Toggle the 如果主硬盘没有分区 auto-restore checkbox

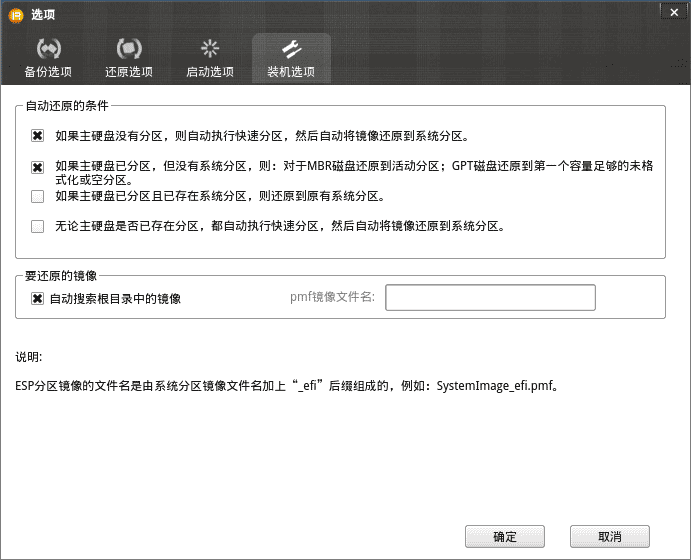(x=38, y=136)
